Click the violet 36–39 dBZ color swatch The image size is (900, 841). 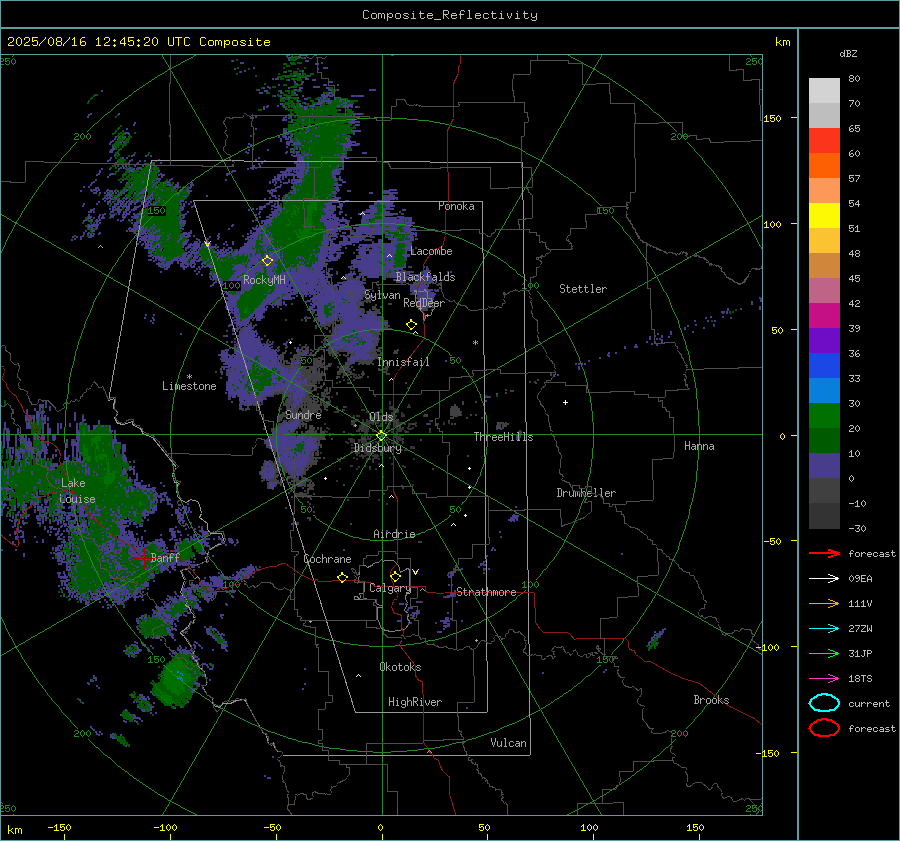click(x=824, y=341)
